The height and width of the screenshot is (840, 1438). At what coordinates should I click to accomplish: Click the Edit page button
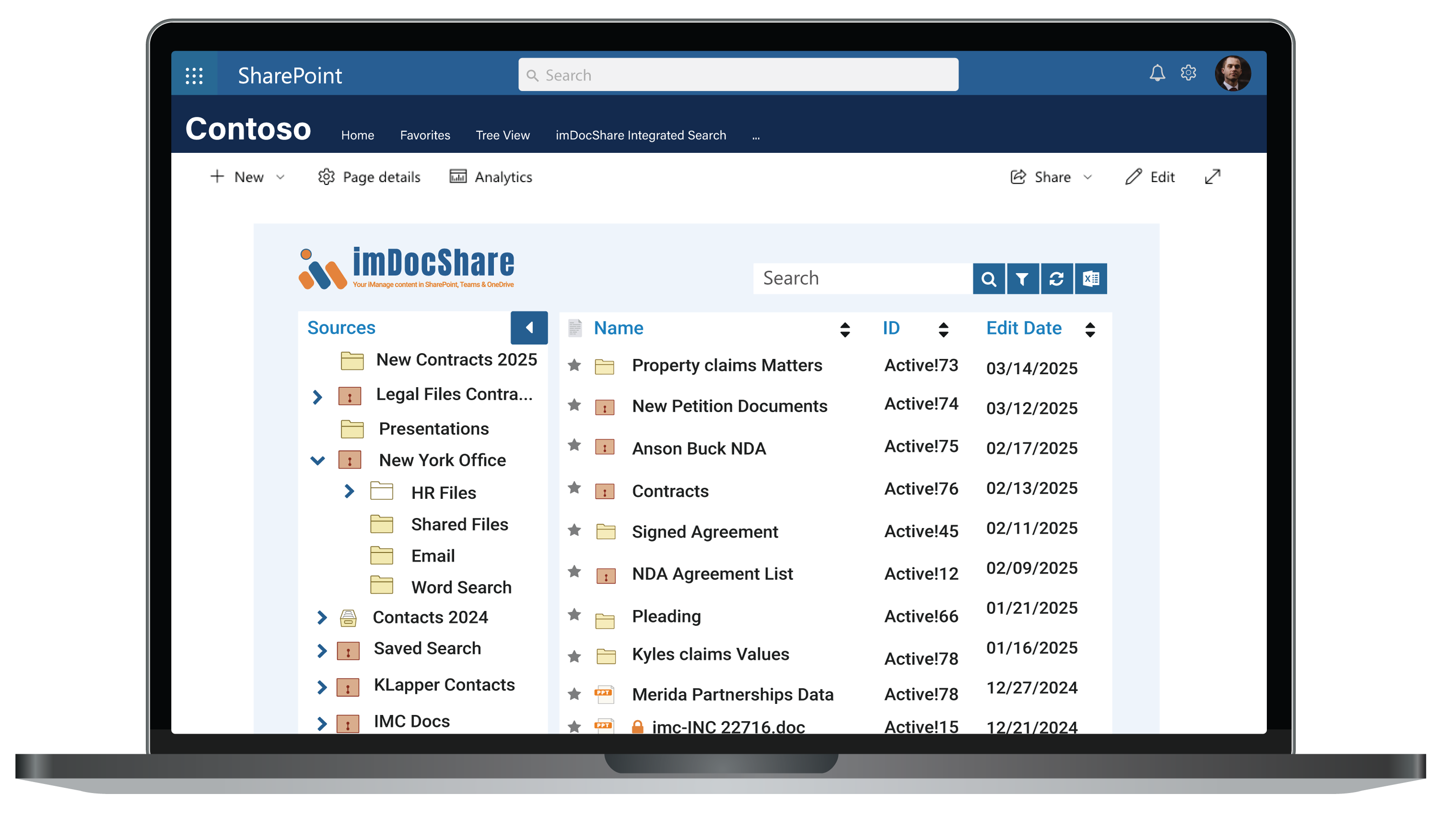1150,177
